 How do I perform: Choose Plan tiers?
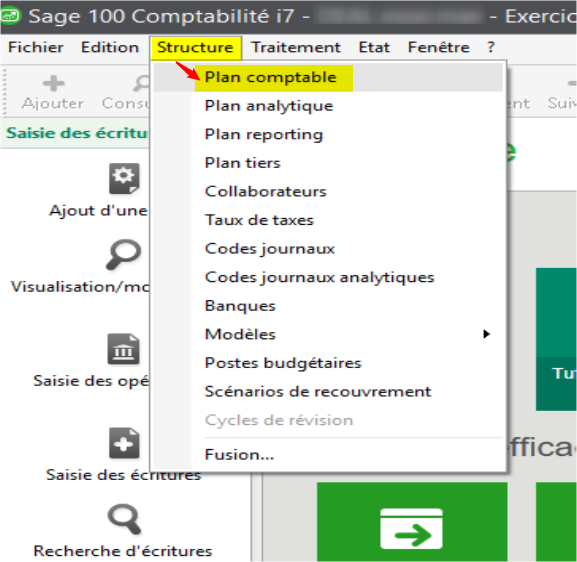coord(328,163)
